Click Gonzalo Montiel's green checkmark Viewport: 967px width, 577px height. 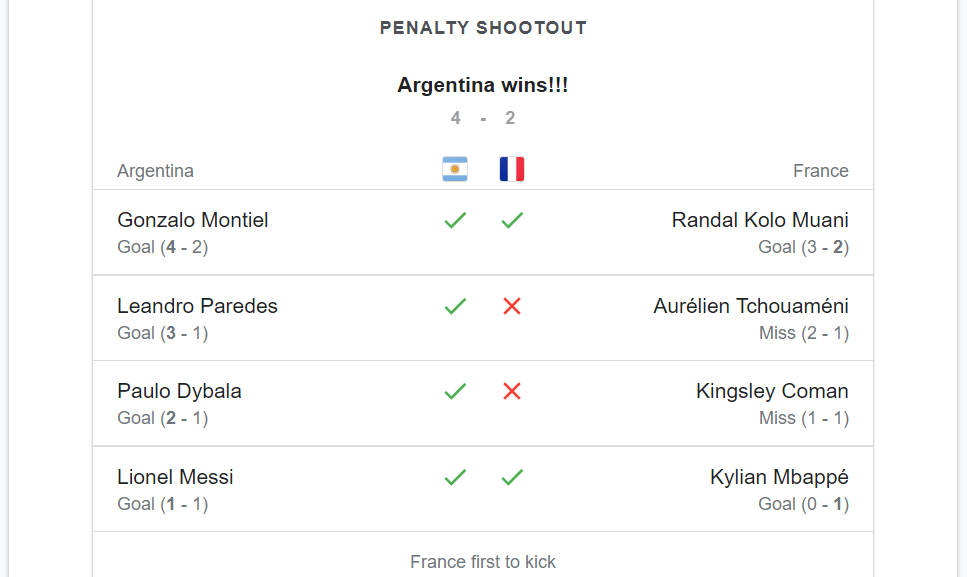click(455, 220)
